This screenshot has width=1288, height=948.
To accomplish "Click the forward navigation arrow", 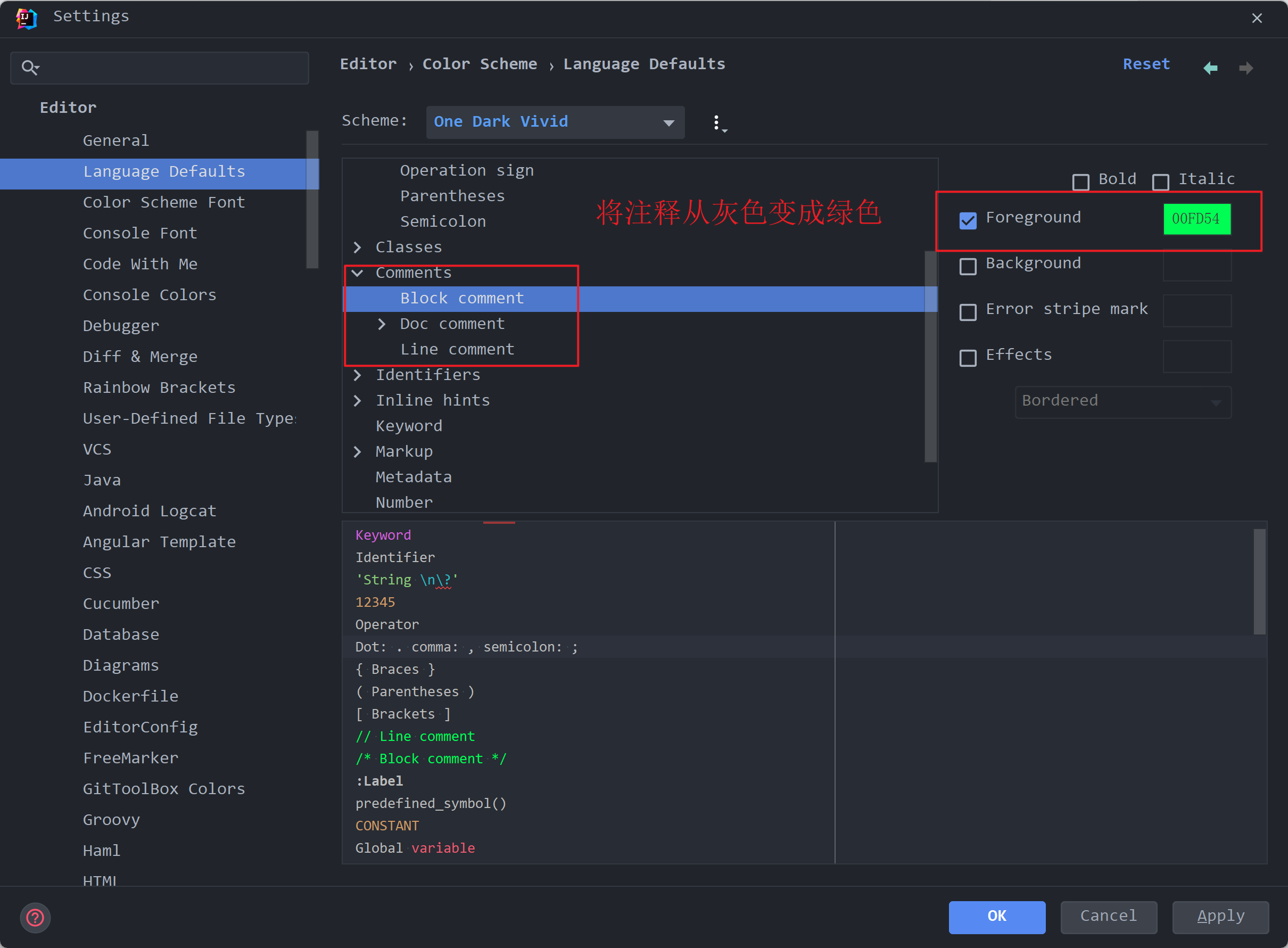I will click(x=1246, y=67).
